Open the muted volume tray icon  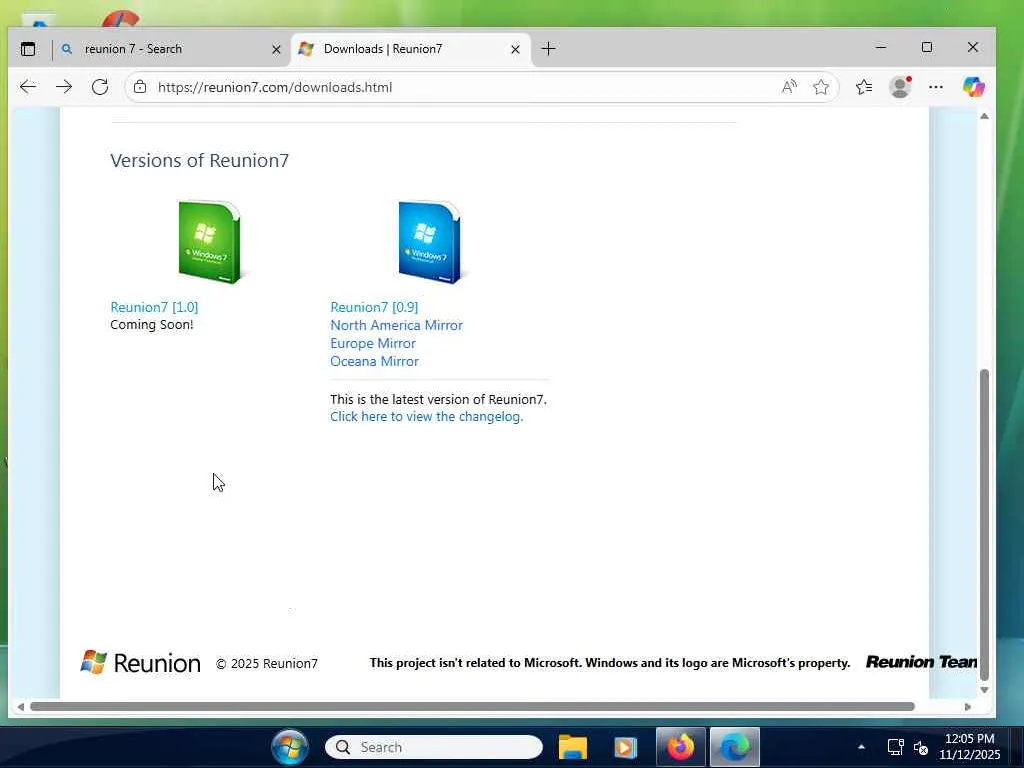921,748
